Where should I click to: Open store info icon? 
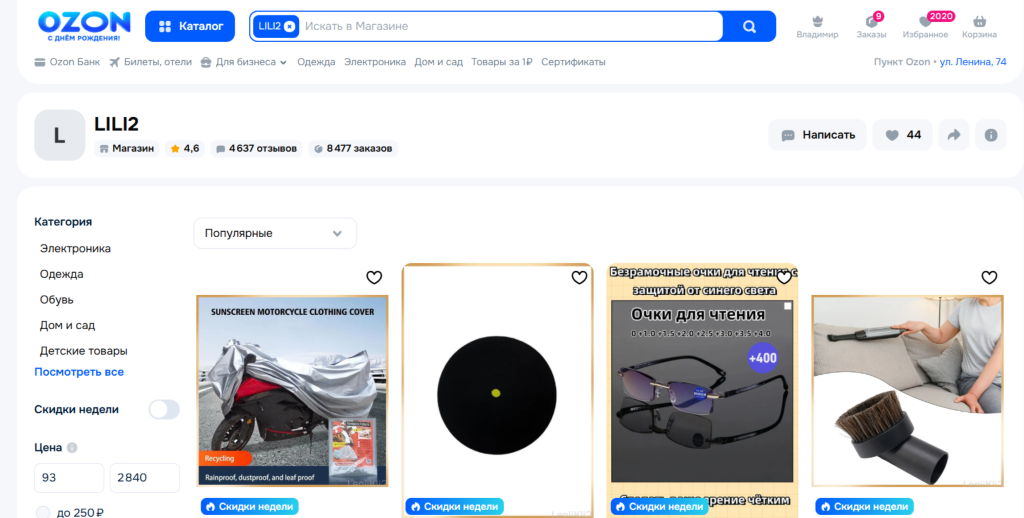click(x=991, y=135)
